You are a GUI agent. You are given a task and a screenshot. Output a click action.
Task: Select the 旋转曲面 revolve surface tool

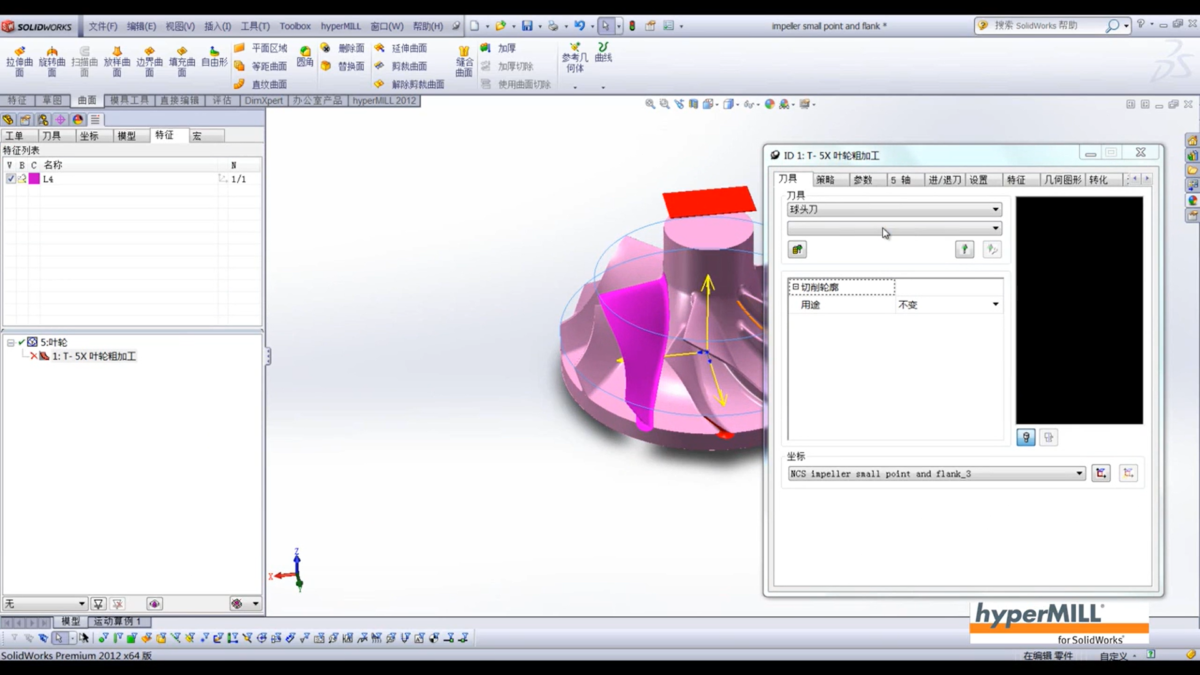[52, 61]
